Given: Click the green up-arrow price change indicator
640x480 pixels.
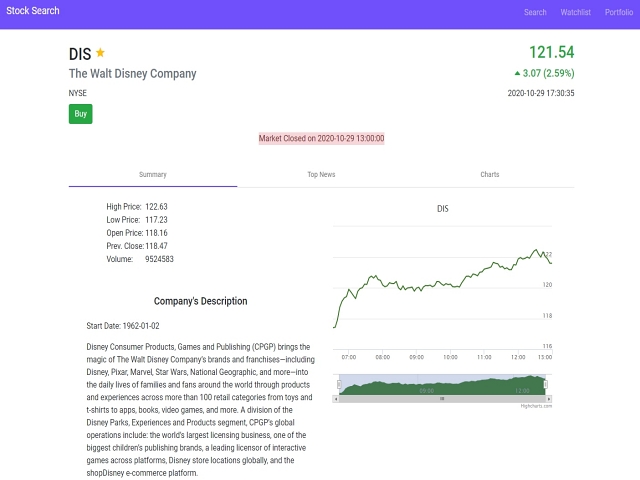Looking at the screenshot, I should point(517,73).
